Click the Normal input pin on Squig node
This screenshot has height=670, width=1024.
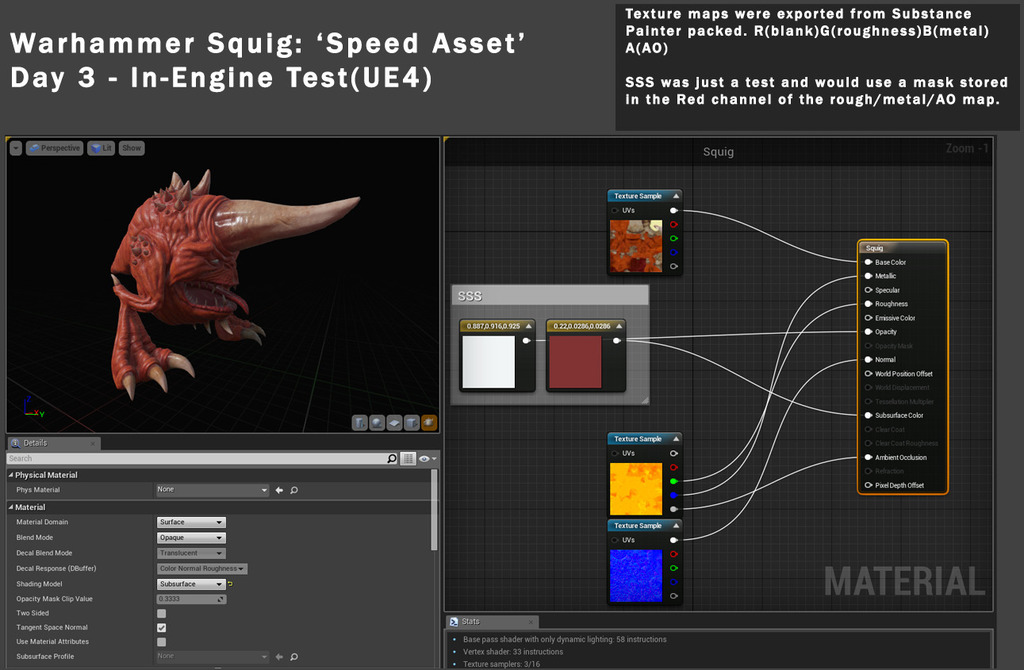tap(869, 359)
